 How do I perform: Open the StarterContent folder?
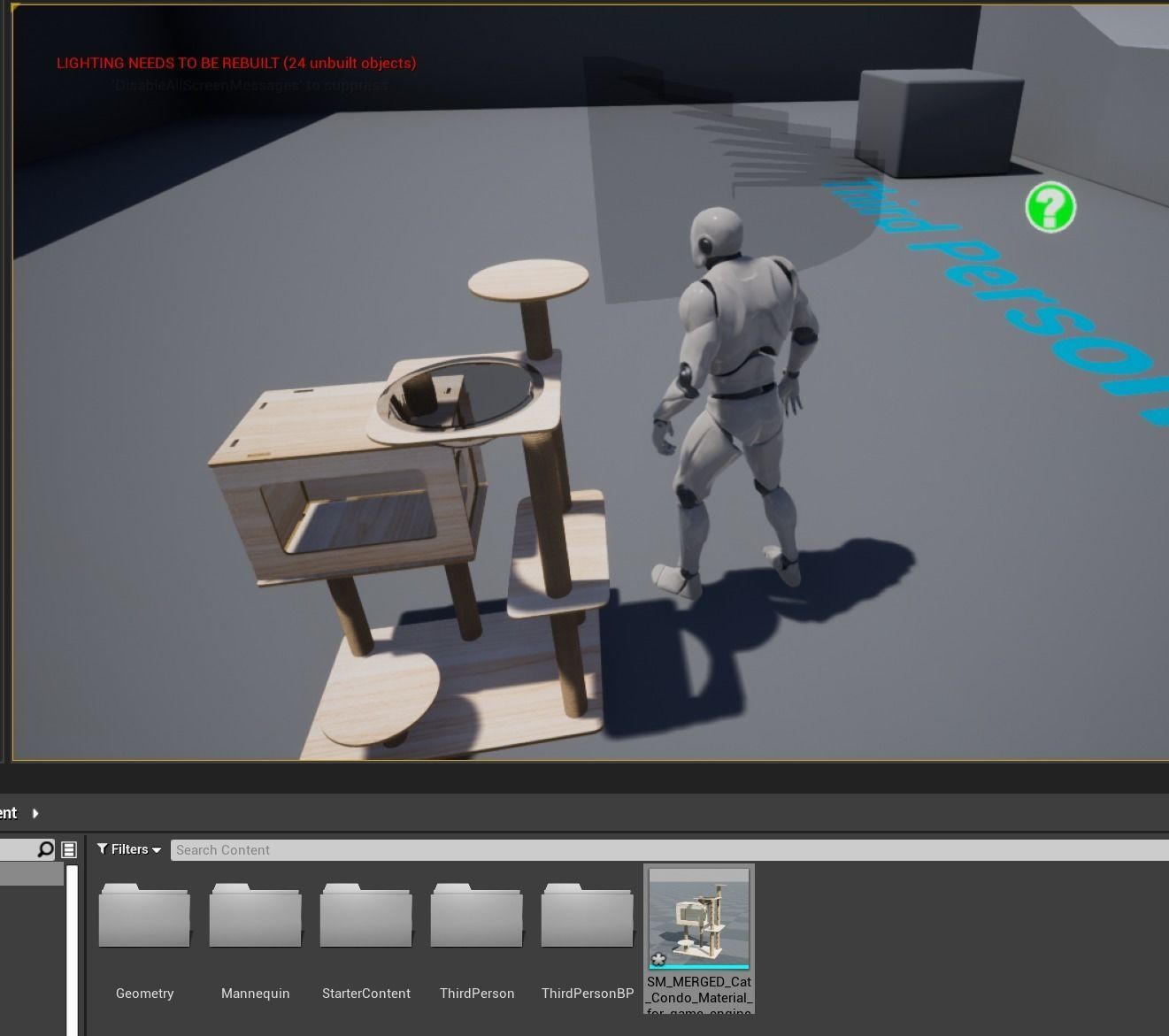365,916
